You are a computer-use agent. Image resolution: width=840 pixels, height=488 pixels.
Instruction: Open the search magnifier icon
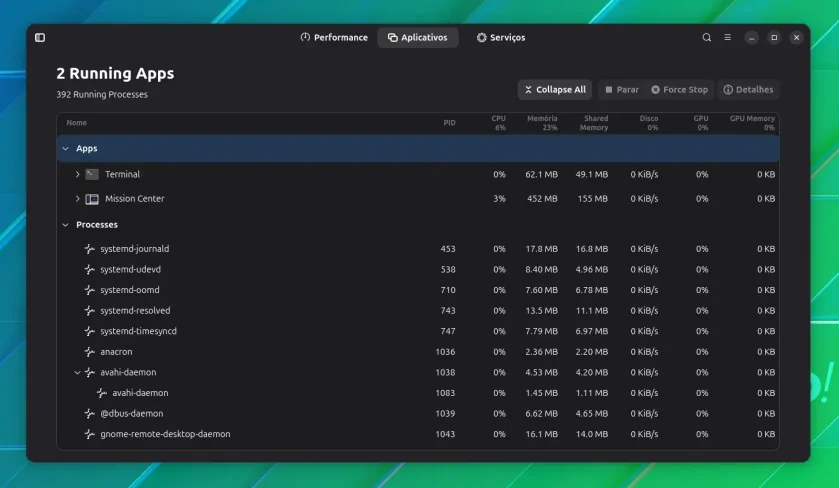point(707,37)
